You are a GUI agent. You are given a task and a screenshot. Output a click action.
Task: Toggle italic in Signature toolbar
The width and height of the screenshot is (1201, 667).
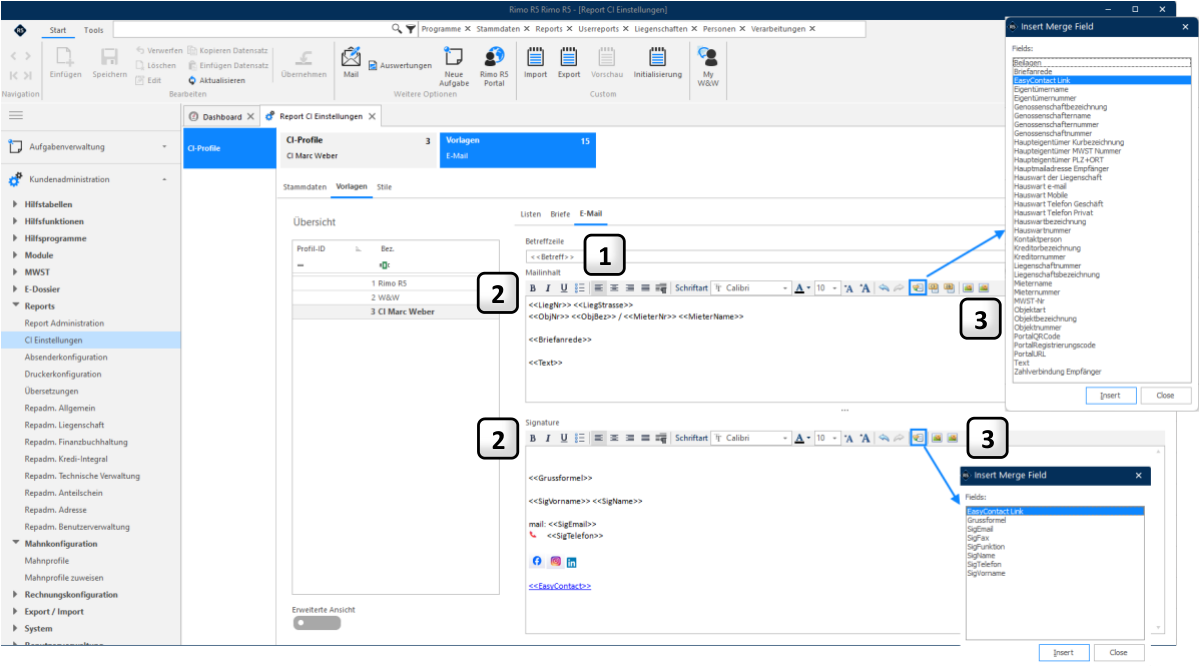[548, 438]
